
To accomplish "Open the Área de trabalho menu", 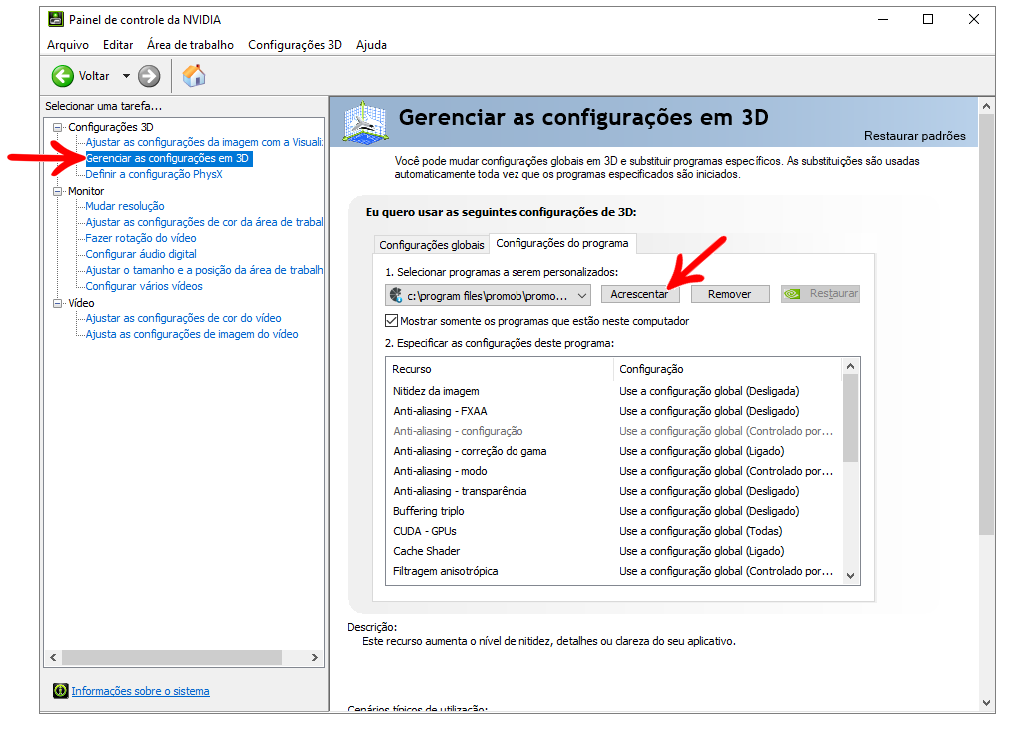I will [190, 45].
